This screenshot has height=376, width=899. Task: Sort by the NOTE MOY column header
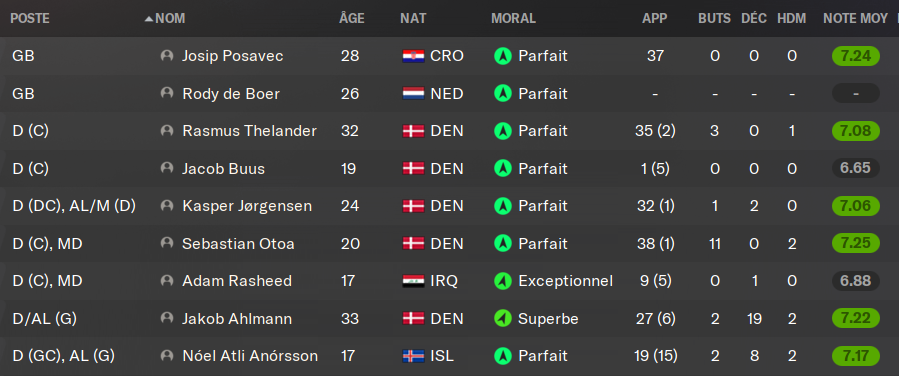point(855,18)
